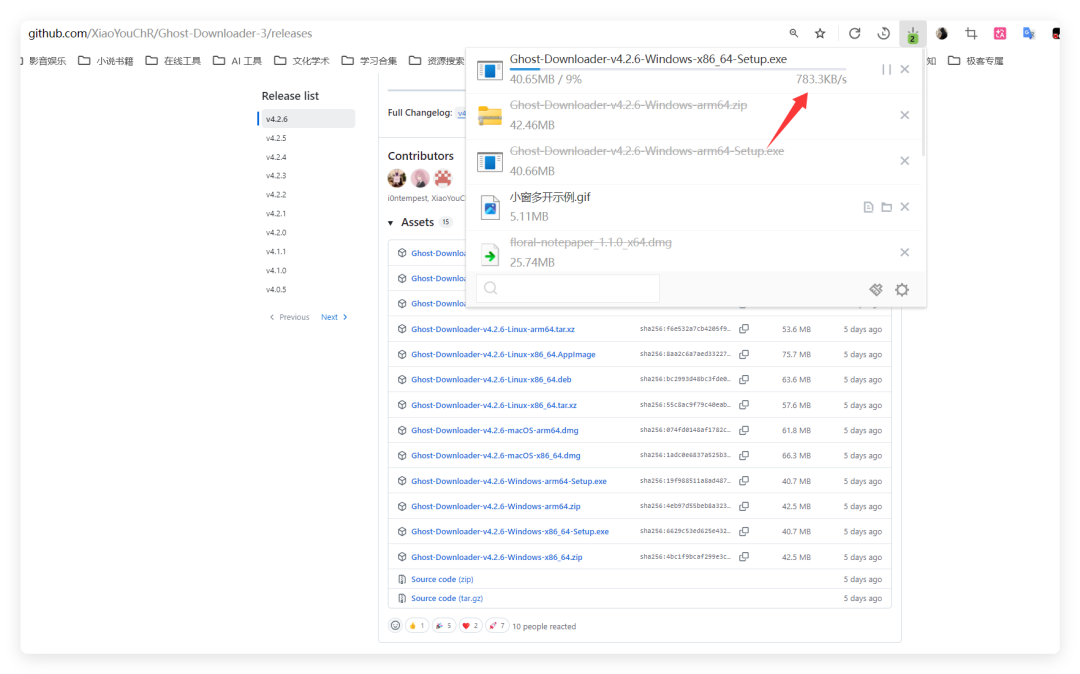Click the download search input field
This screenshot has height=674, width=1080.
point(568,288)
